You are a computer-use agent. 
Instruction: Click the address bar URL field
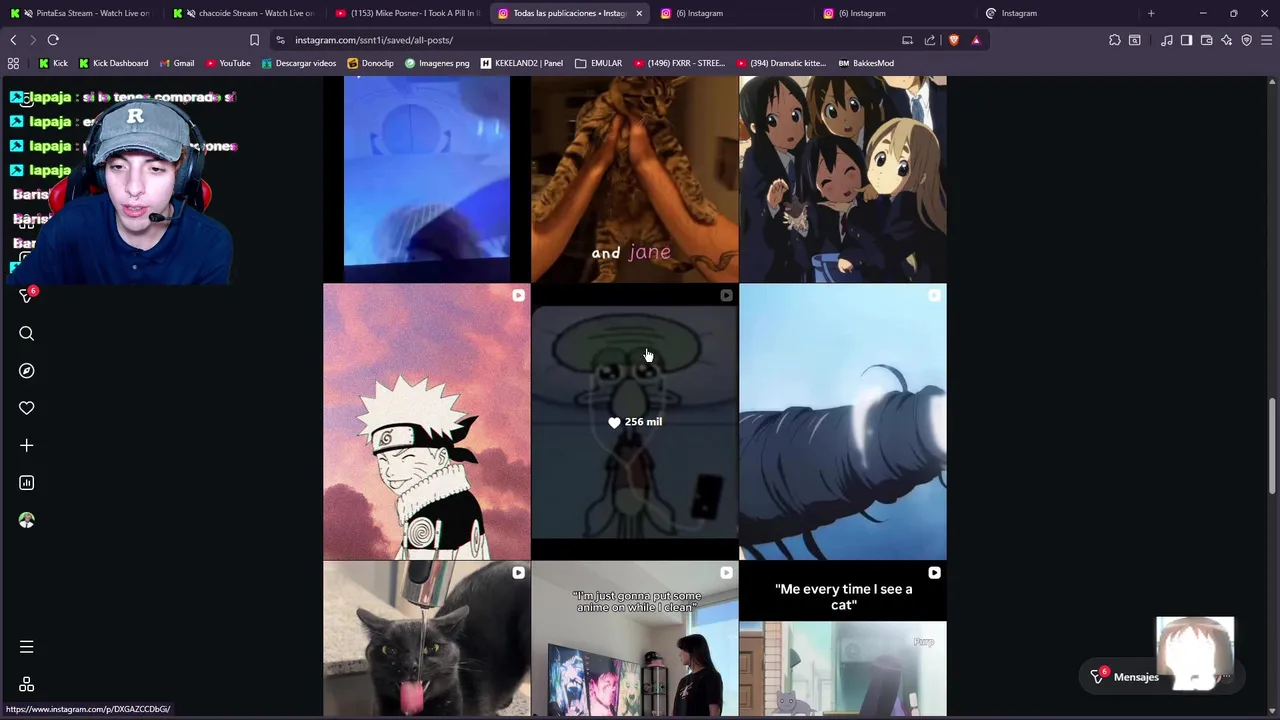tap(590, 40)
